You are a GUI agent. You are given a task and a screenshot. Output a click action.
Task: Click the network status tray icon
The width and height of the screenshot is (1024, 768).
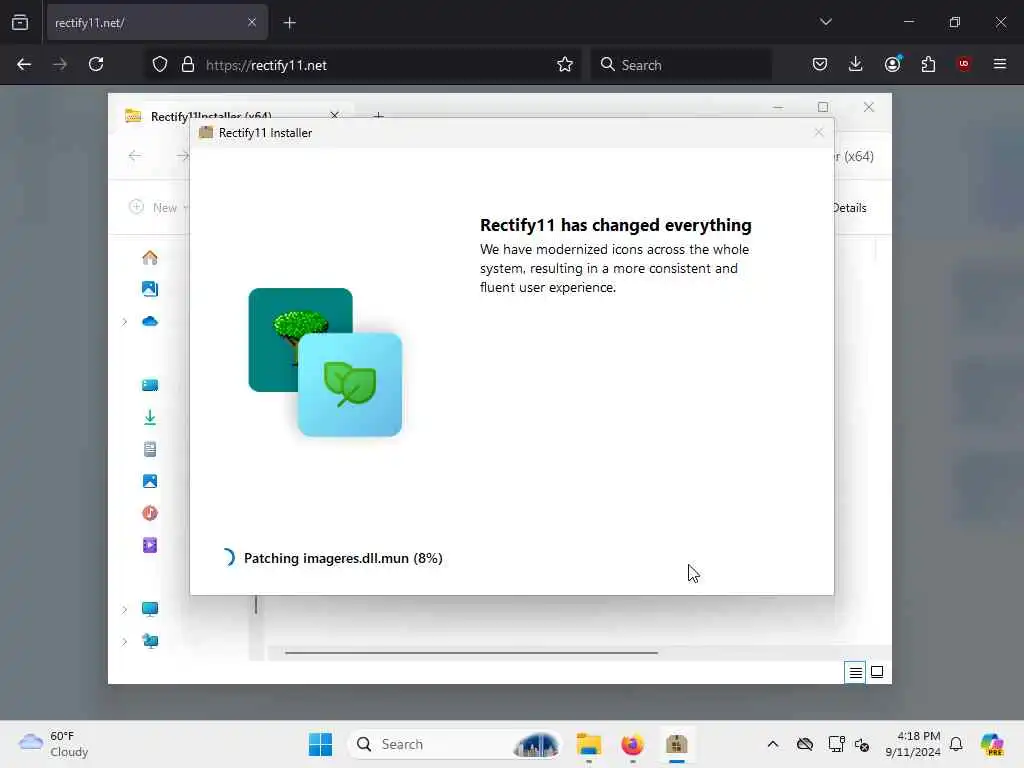(x=836, y=744)
